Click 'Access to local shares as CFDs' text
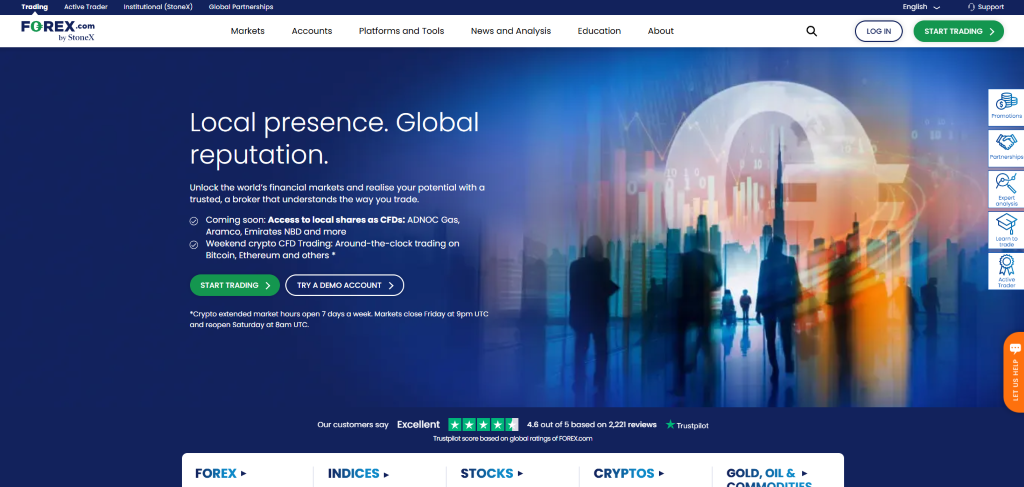 coord(337,220)
